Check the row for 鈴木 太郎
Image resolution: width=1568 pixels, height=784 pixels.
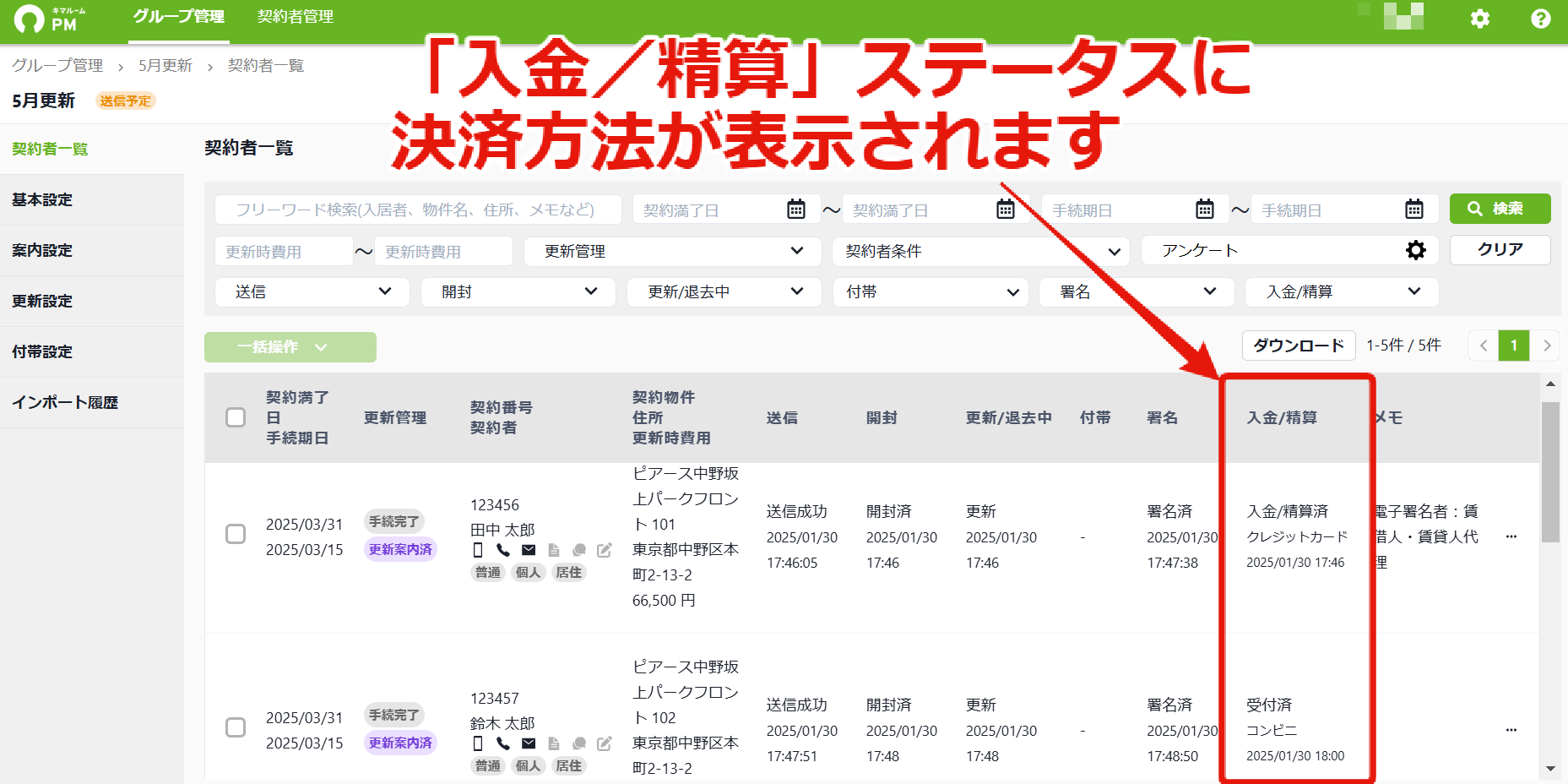pos(236,727)
